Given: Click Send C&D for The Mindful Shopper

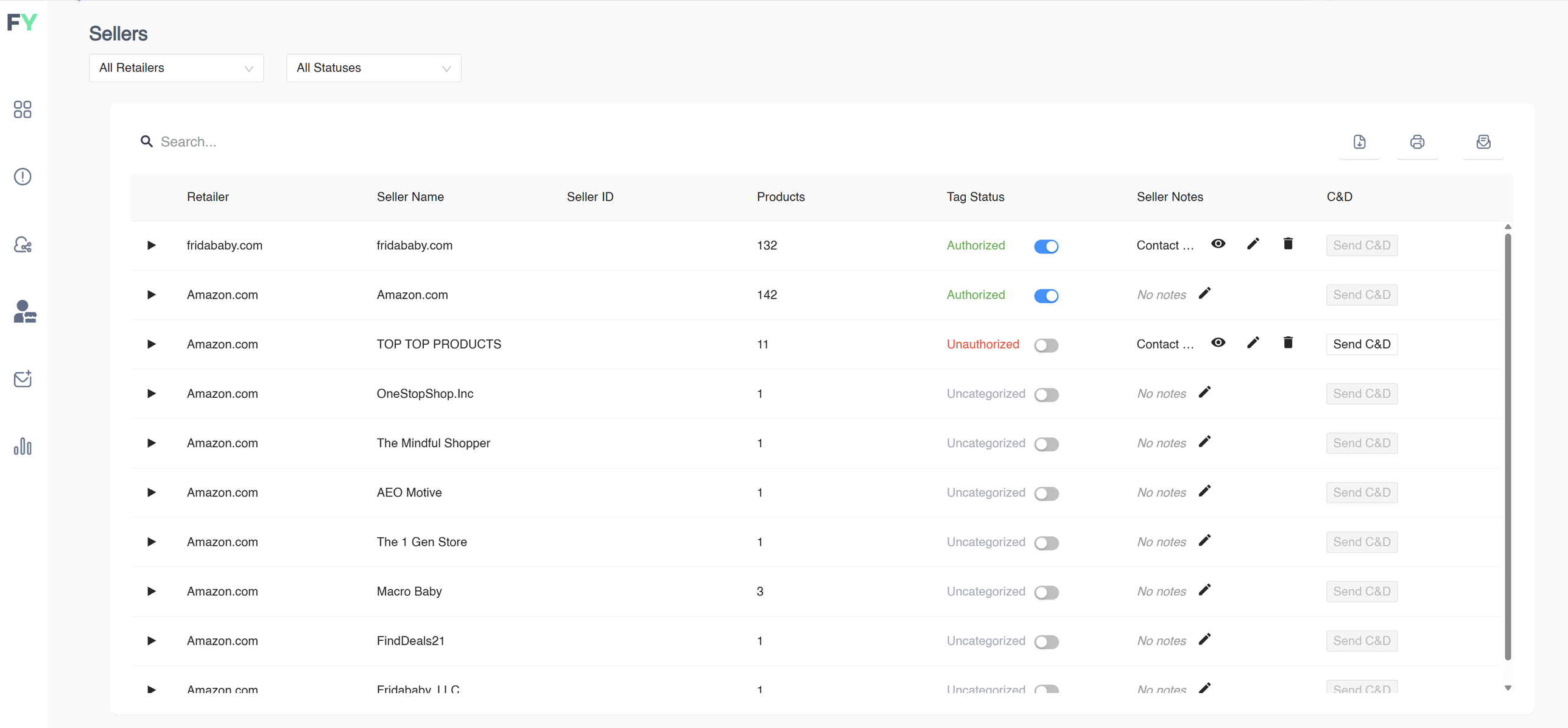Looking at the screenshot, I should (1362, 443).
